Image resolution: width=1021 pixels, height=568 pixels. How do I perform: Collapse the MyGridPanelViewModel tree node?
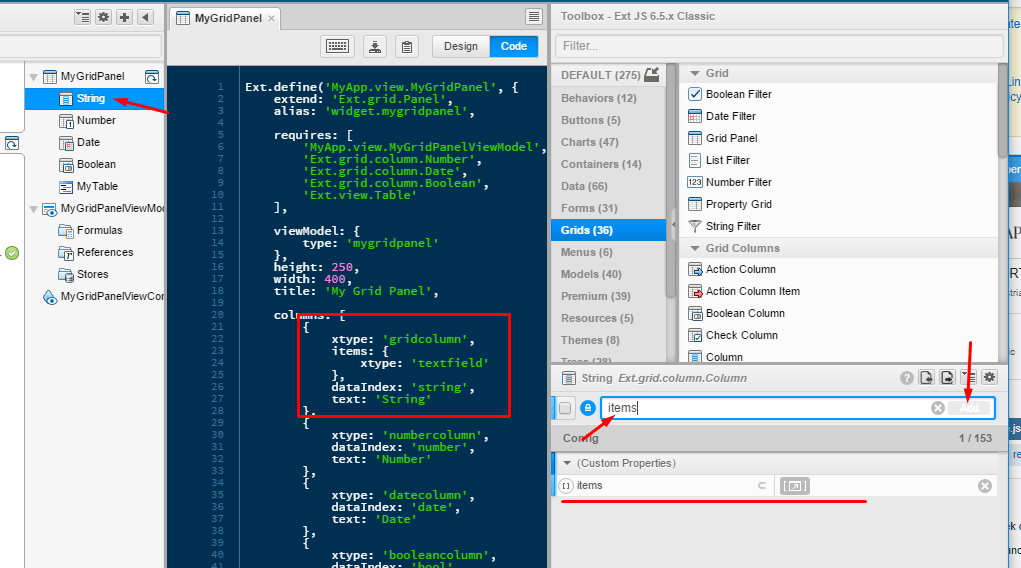[x=33, y=209]
